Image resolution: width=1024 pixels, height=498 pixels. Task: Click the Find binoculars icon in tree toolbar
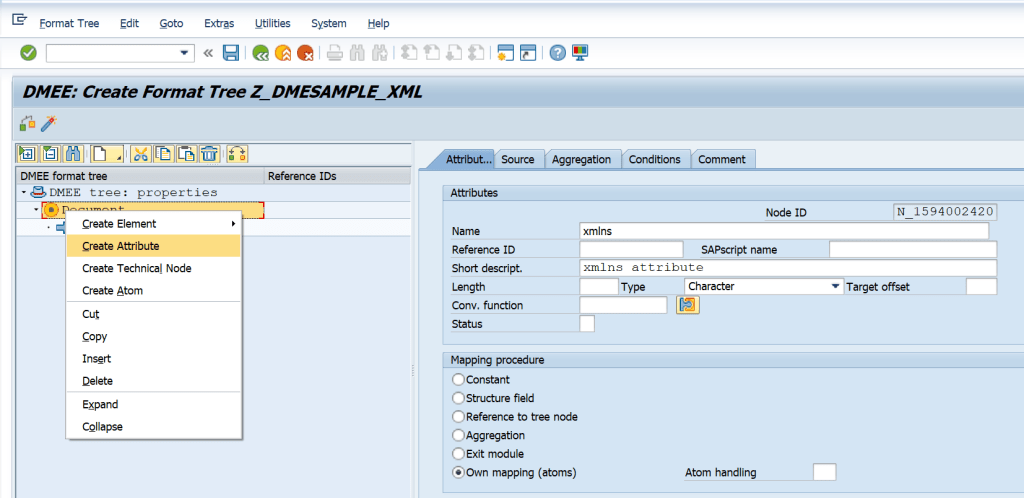[x=74, y=154]
